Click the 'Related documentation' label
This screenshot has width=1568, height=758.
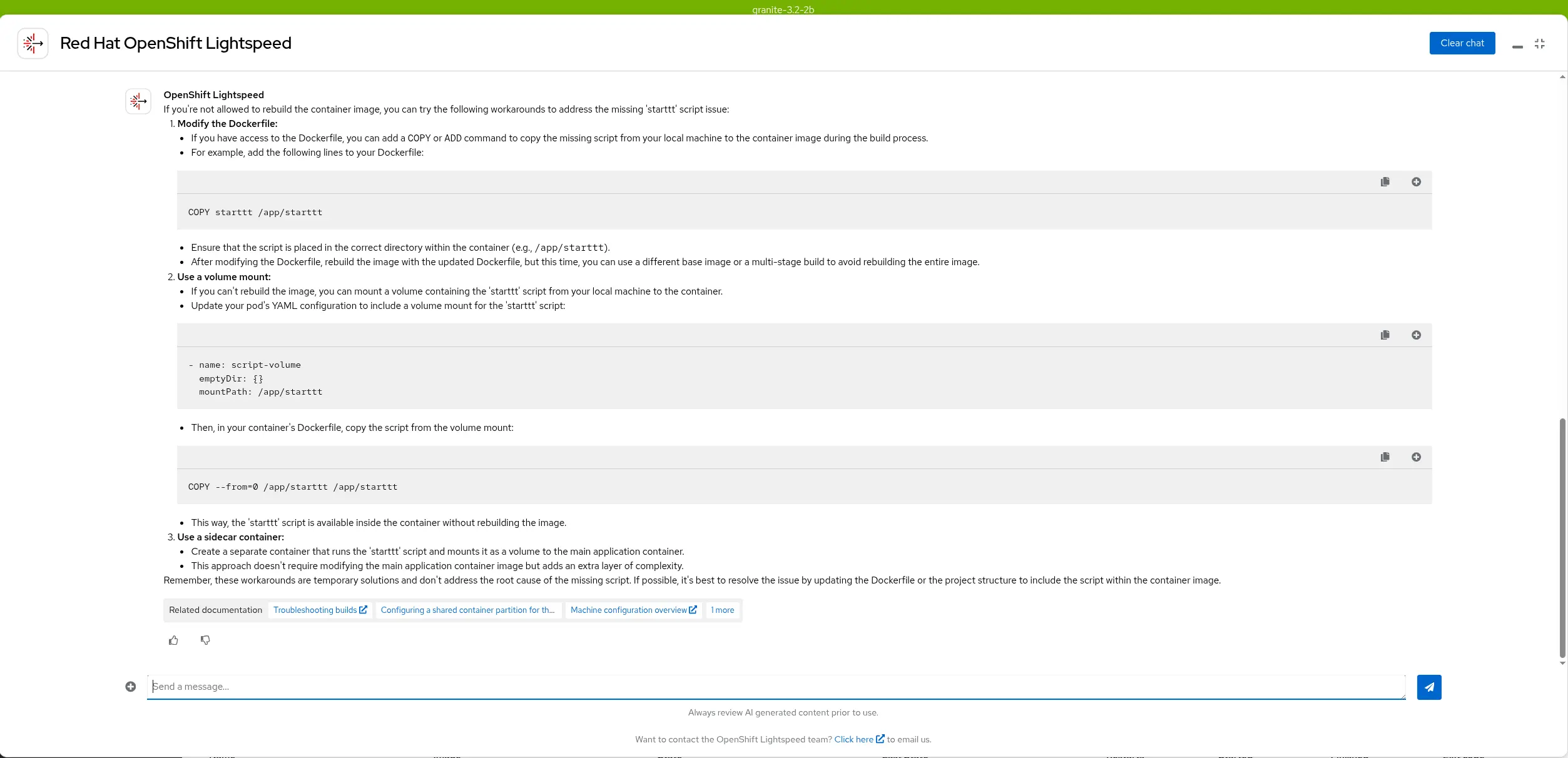tap(215, 610)
